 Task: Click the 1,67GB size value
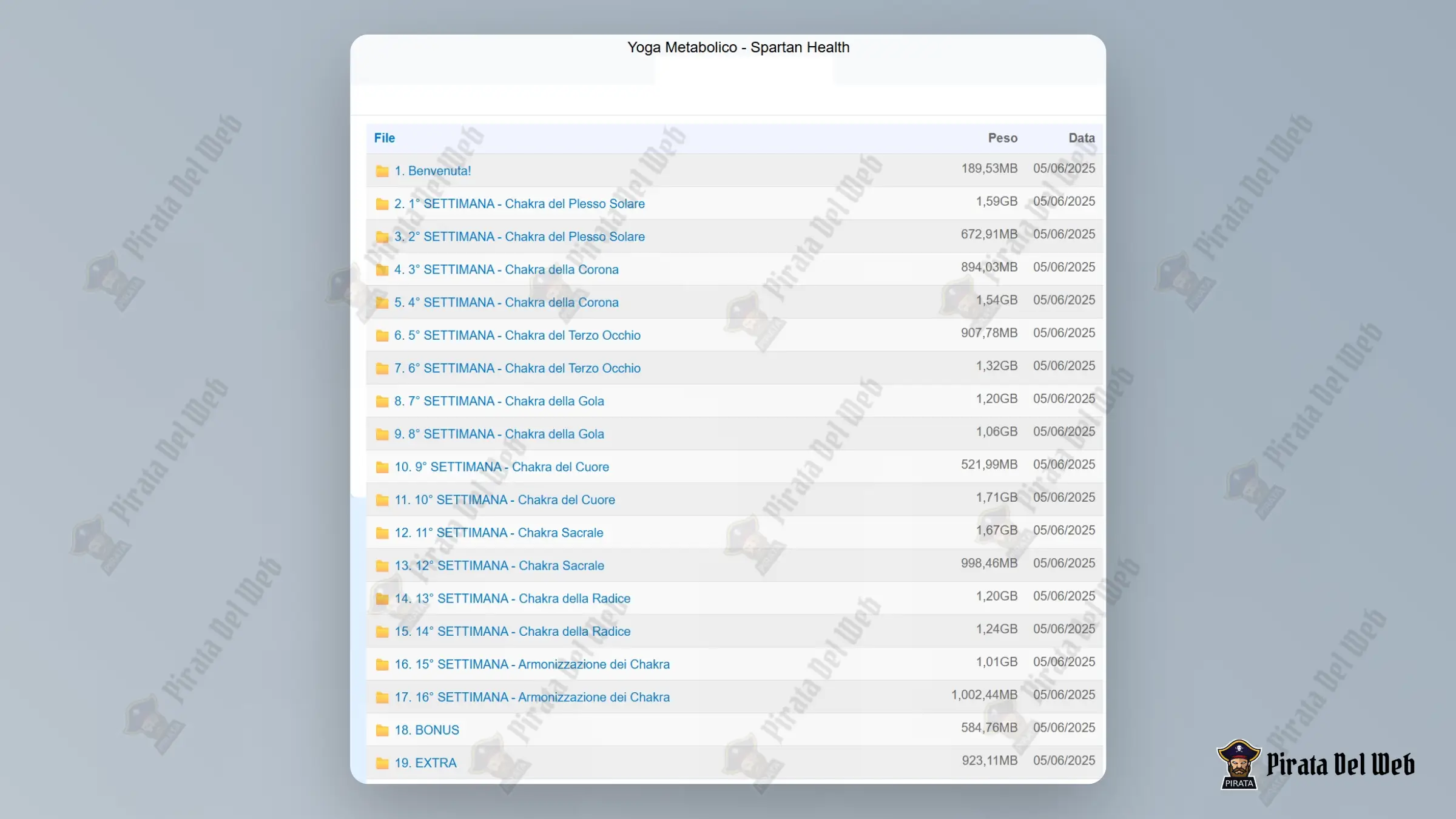pyautogui.click(x=997, y=530)
